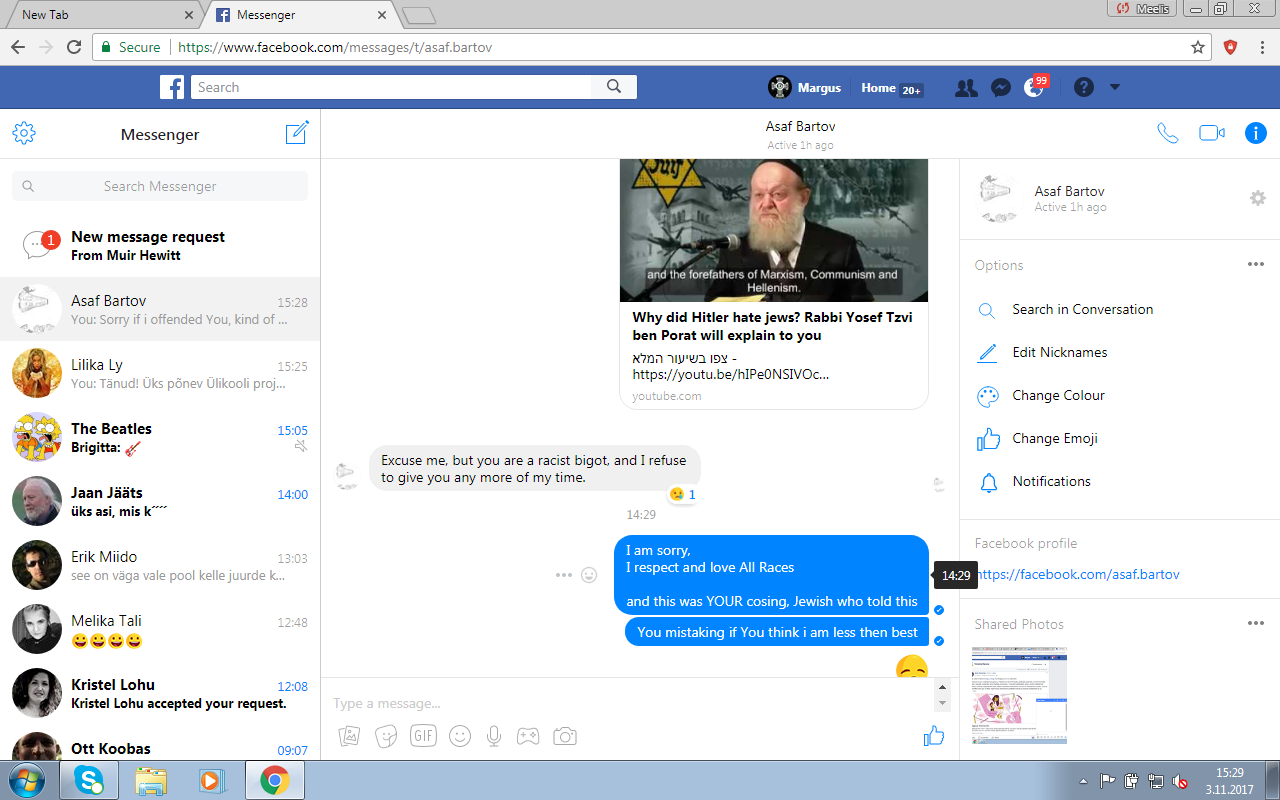Open Windows Start button
Screen dimensions: 1280x800
point(28,780)
